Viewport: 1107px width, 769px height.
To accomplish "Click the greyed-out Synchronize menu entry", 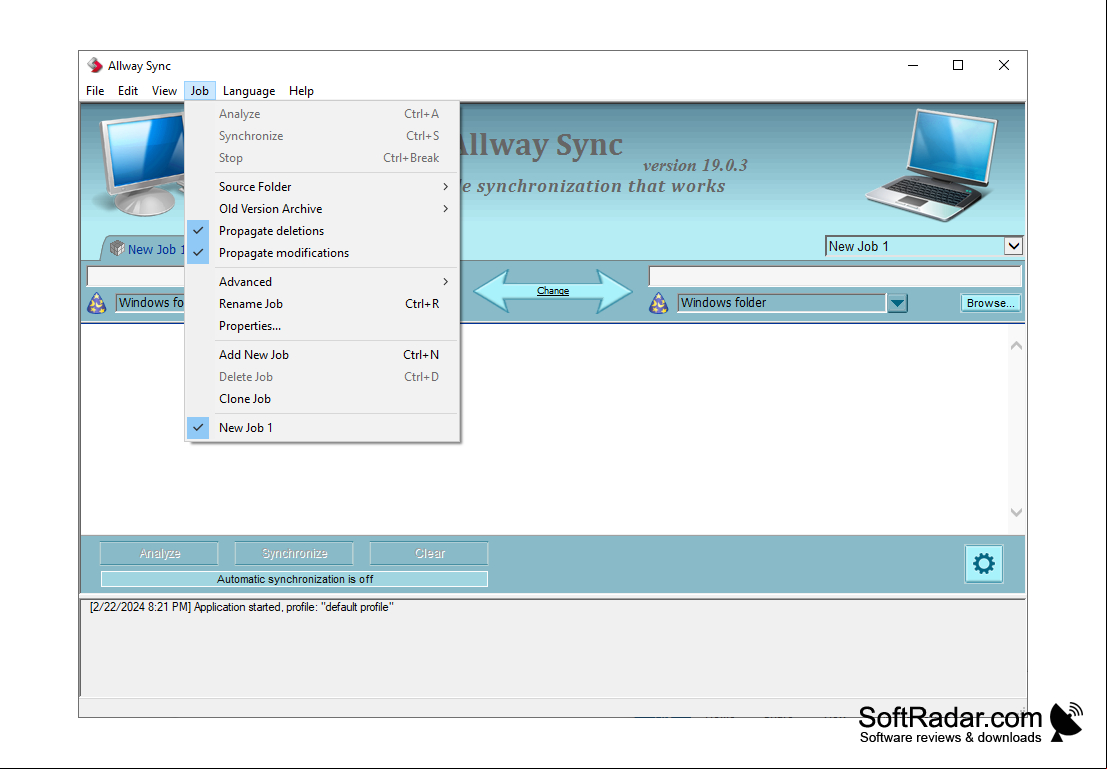I will [323, 136].
